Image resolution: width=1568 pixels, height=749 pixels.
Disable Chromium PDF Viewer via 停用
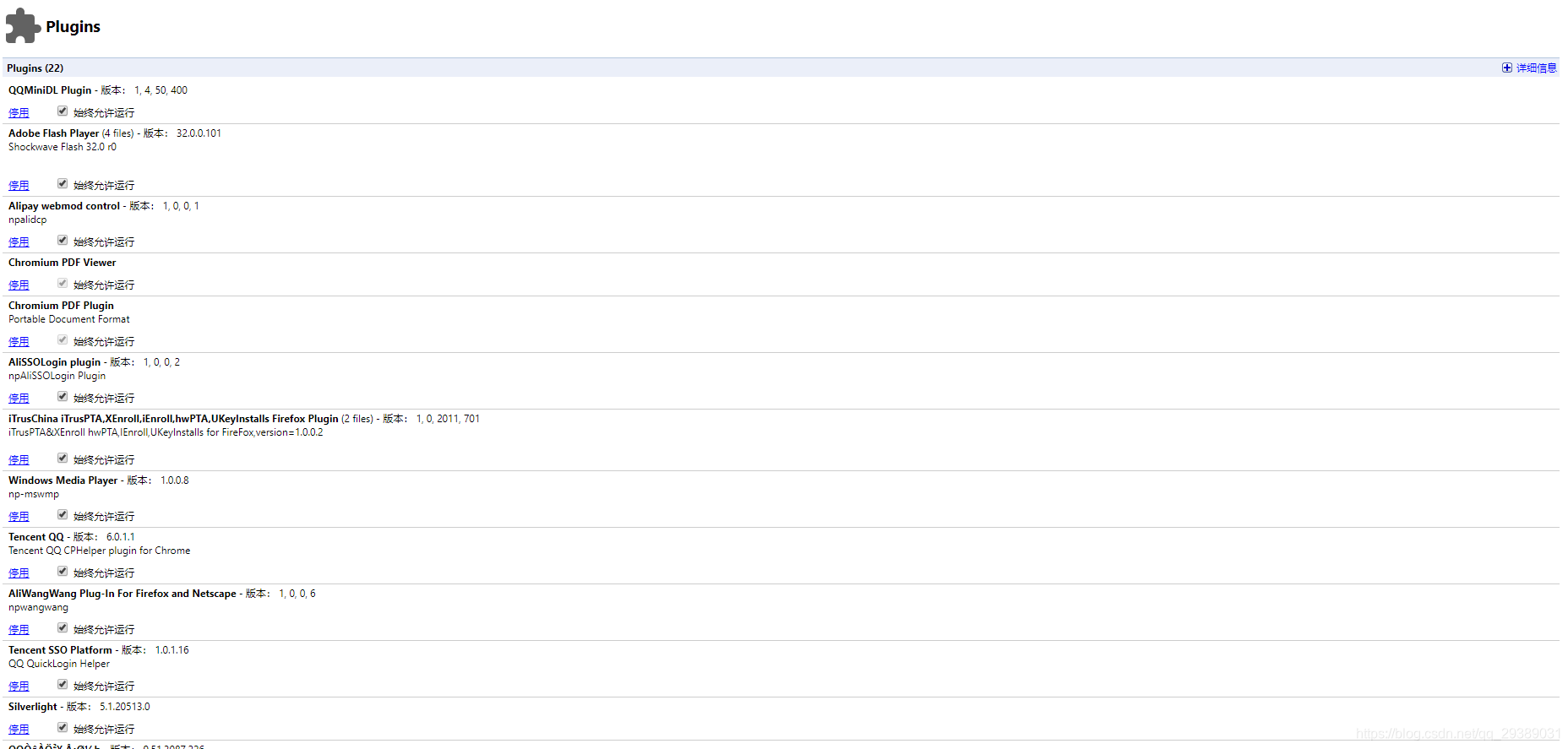19,285
